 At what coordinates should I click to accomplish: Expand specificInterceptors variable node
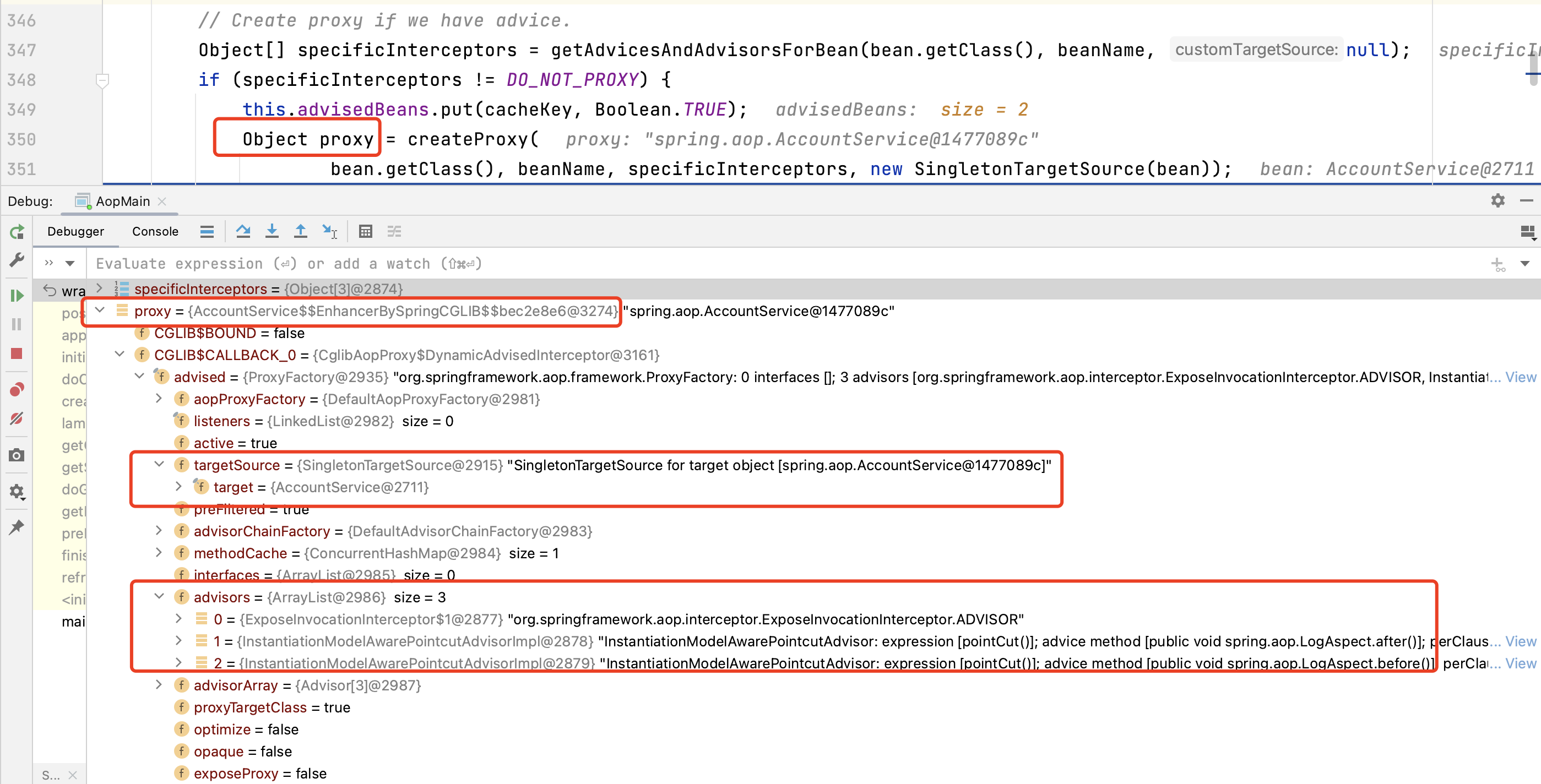(x=100, y=289)
